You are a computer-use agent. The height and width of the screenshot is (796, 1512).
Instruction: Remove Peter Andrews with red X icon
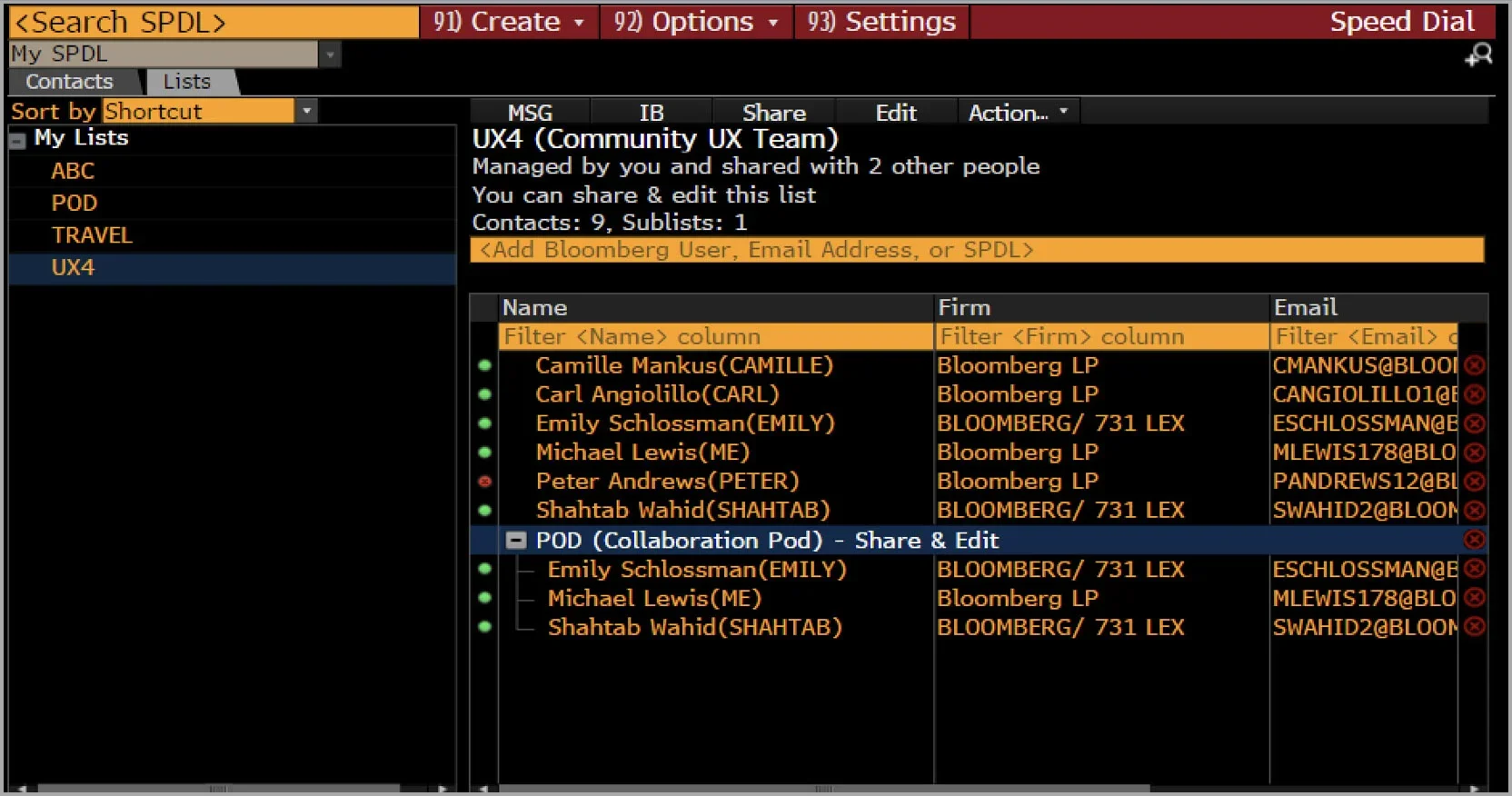1475,482
